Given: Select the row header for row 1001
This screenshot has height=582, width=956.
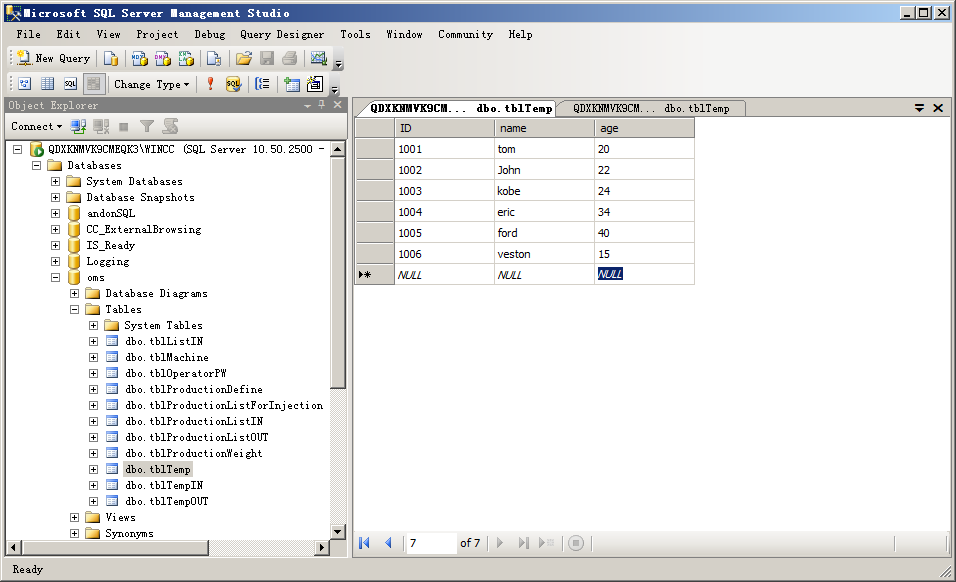Looking at the screenshot, I should (374, 149).
